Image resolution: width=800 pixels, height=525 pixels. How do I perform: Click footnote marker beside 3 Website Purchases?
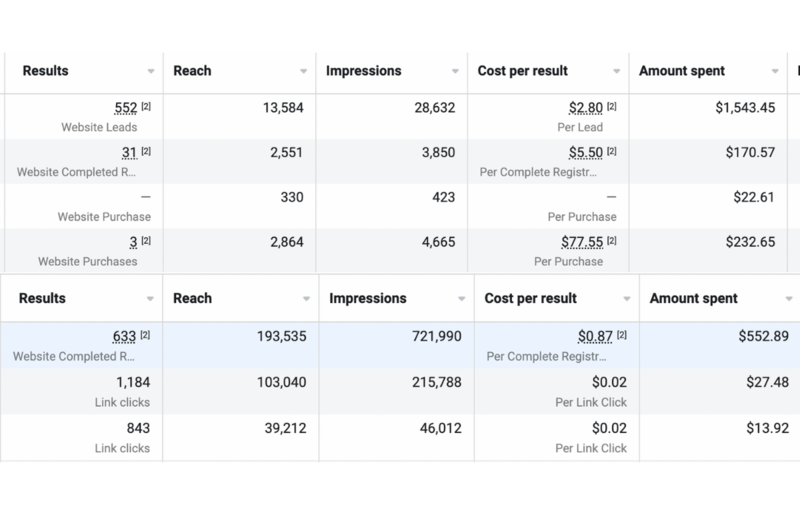146,240
